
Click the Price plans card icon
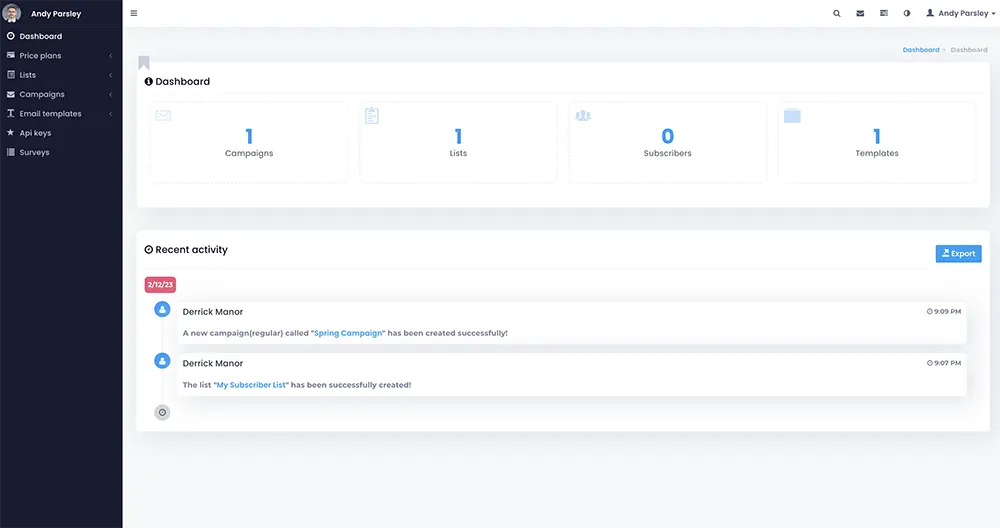click(10, 55)
